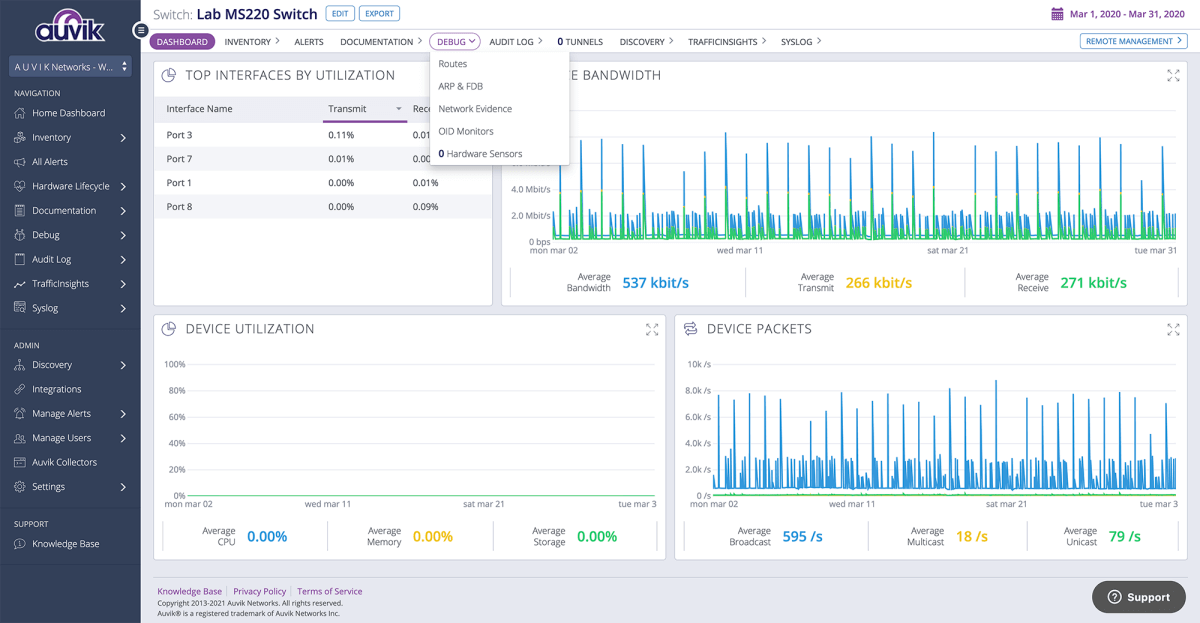Open footer Knowledge Base link
The width and height of the screenshot is (1200, 623).
tap(190, 591)
